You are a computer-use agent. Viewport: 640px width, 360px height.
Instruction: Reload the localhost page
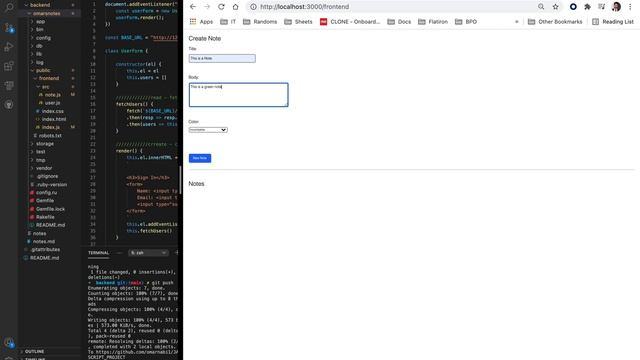point(221,7)
